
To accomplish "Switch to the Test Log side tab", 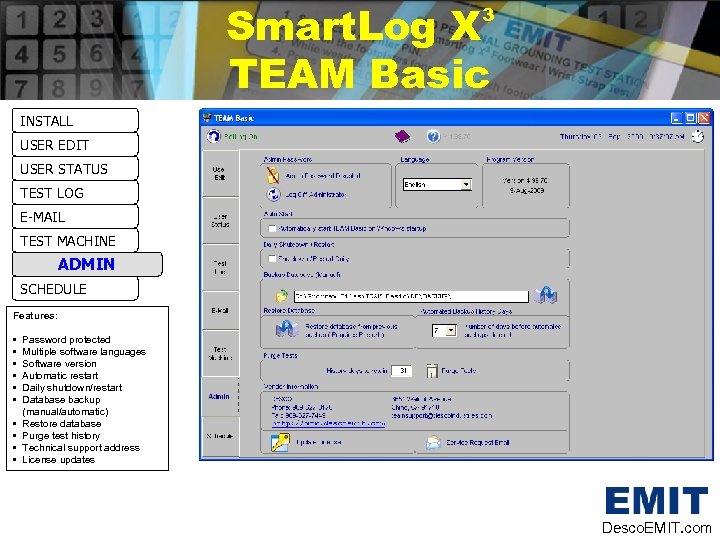I will [x=220, y=267].
